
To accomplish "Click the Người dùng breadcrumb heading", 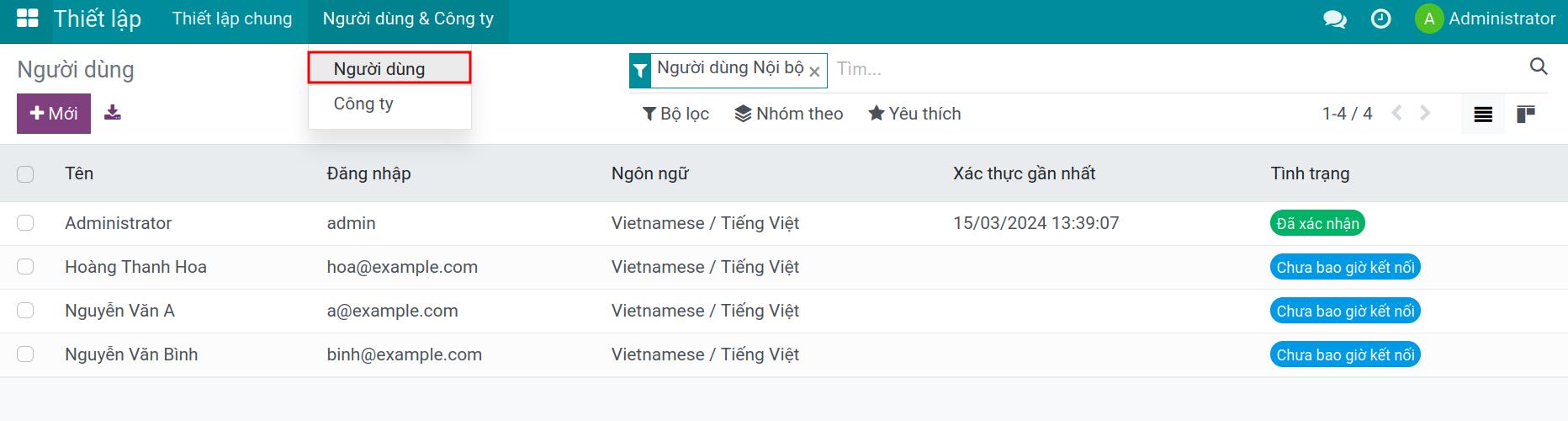I will click(76, 70).
